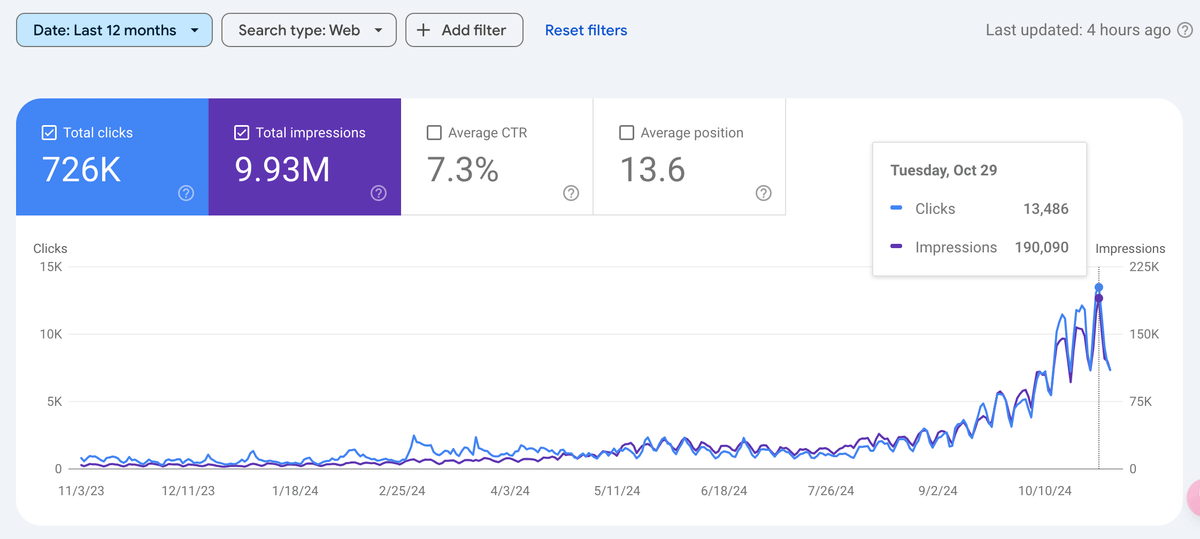This screenshot has width=1200, height=539.
Task: Click help icon beside Last updated text
Action: pyautogui.click(x=1187, y=30)
